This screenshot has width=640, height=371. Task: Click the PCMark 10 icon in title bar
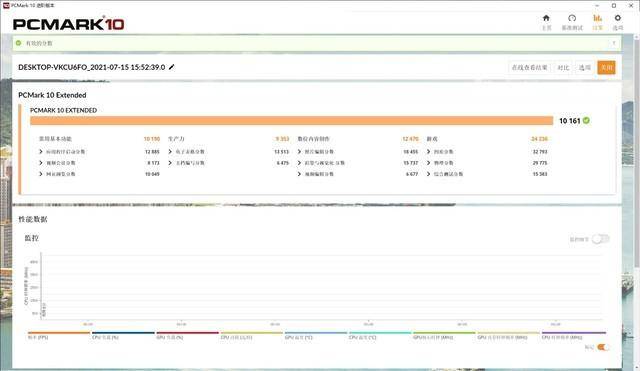click(x=6, y=5)
